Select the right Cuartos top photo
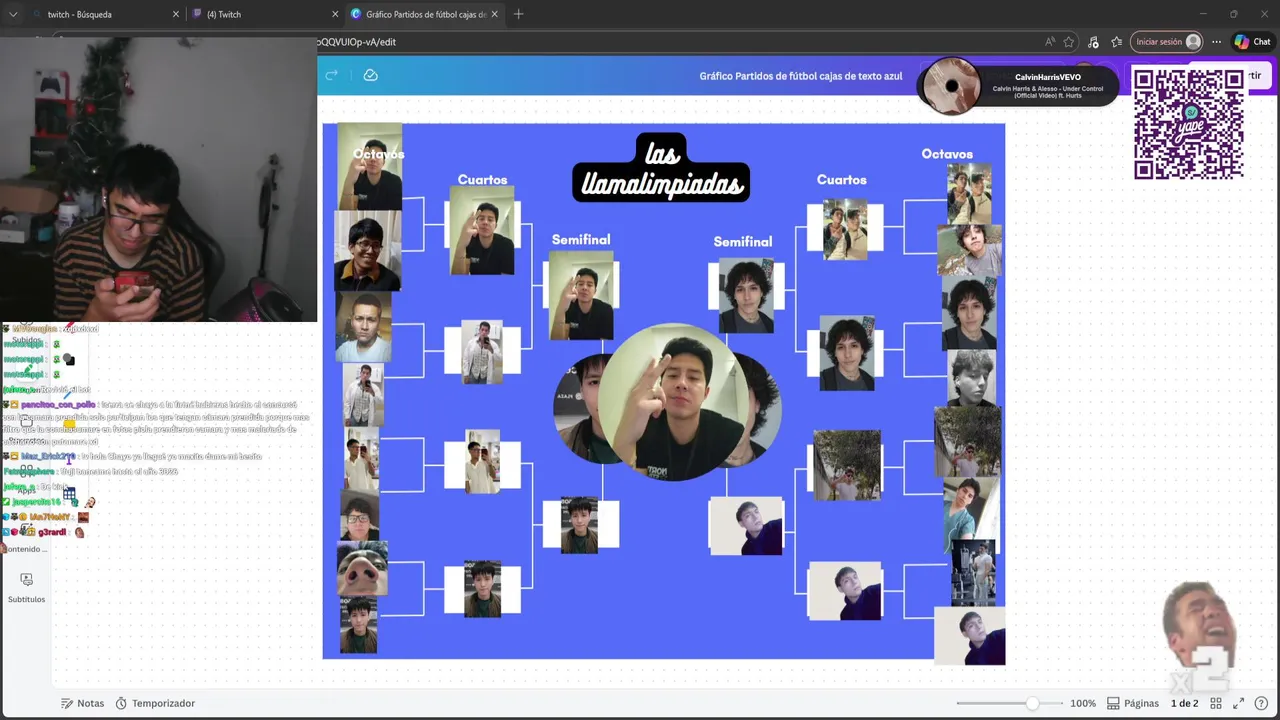The width and height of the screenshot is (1280, 720). tap(845, 229)
